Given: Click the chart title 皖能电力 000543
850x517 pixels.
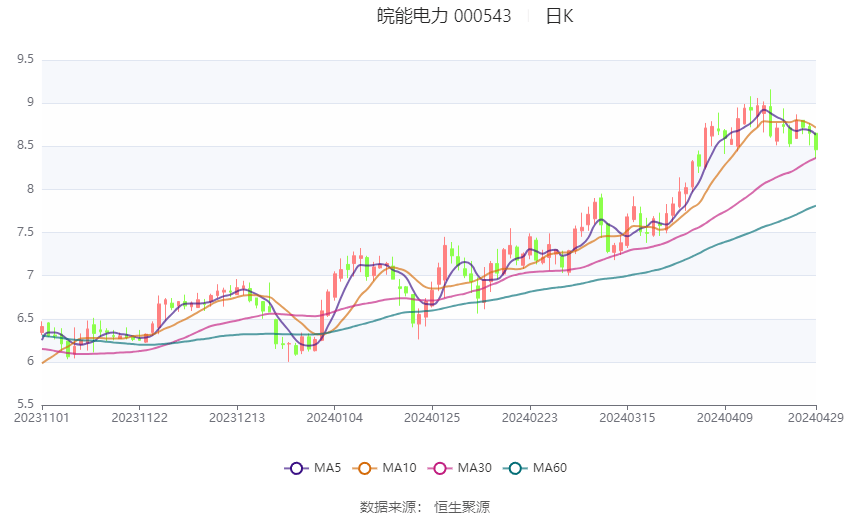Looking at the screenshot, I should pos(444,16).
